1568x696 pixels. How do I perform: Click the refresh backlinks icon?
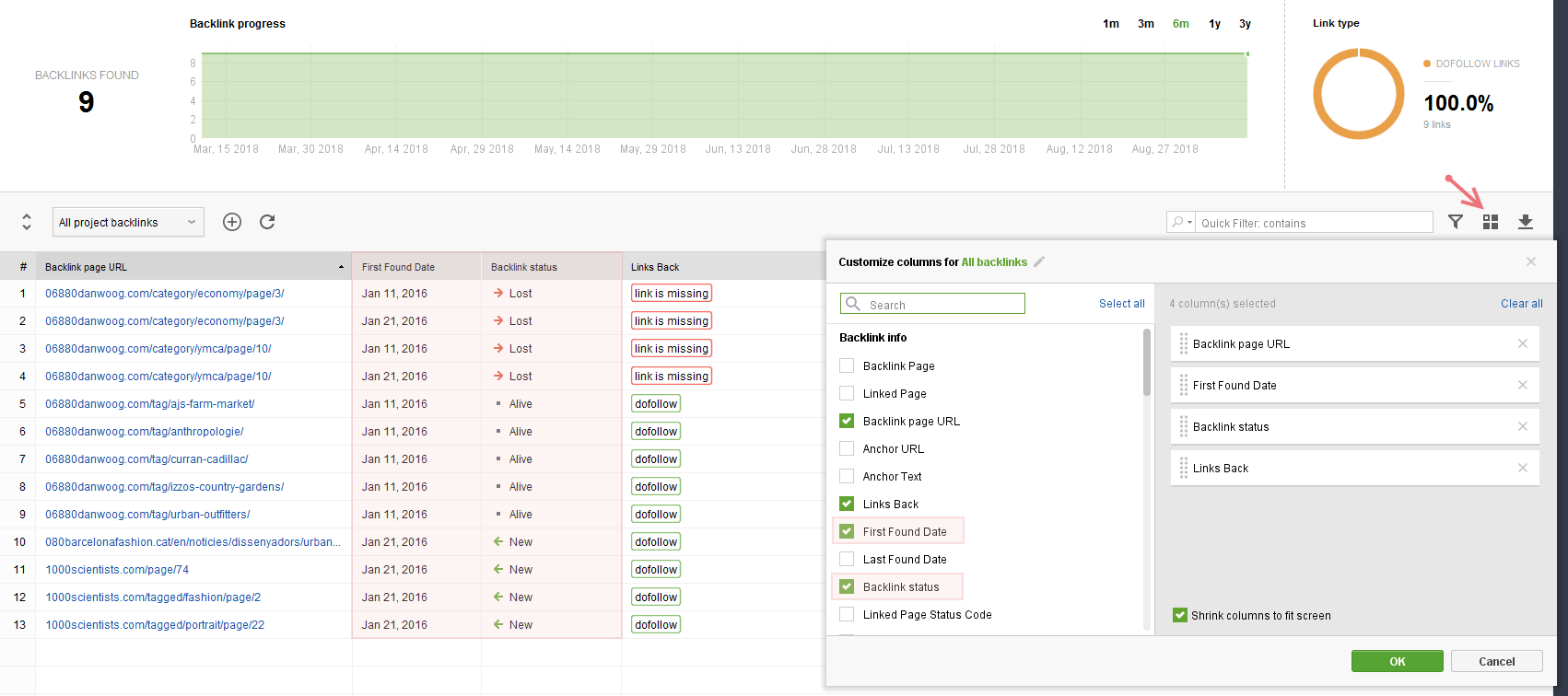267,222
